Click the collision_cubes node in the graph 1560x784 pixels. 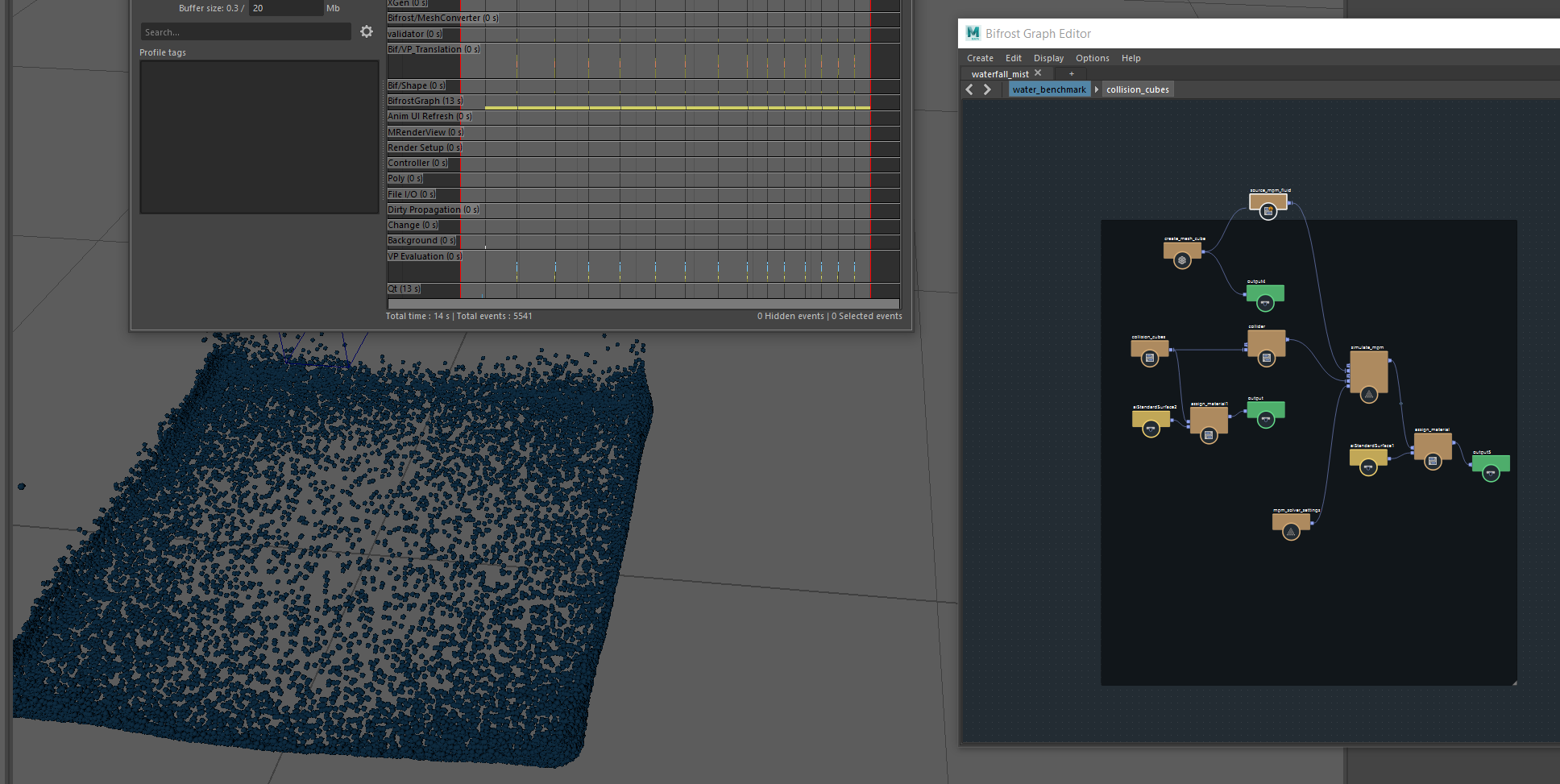pos(1150,350)
